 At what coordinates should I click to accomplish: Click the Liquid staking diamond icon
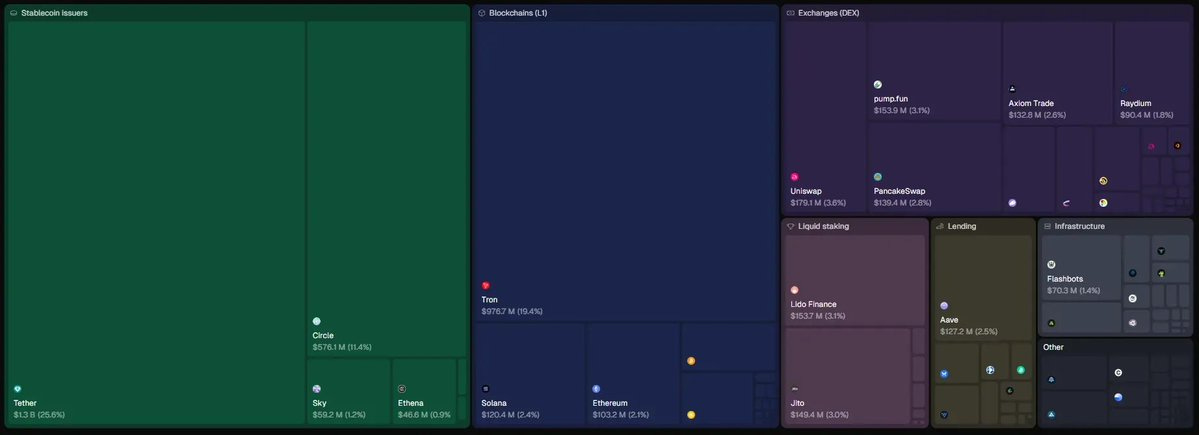pyautogui.click(x=791, y=226)
